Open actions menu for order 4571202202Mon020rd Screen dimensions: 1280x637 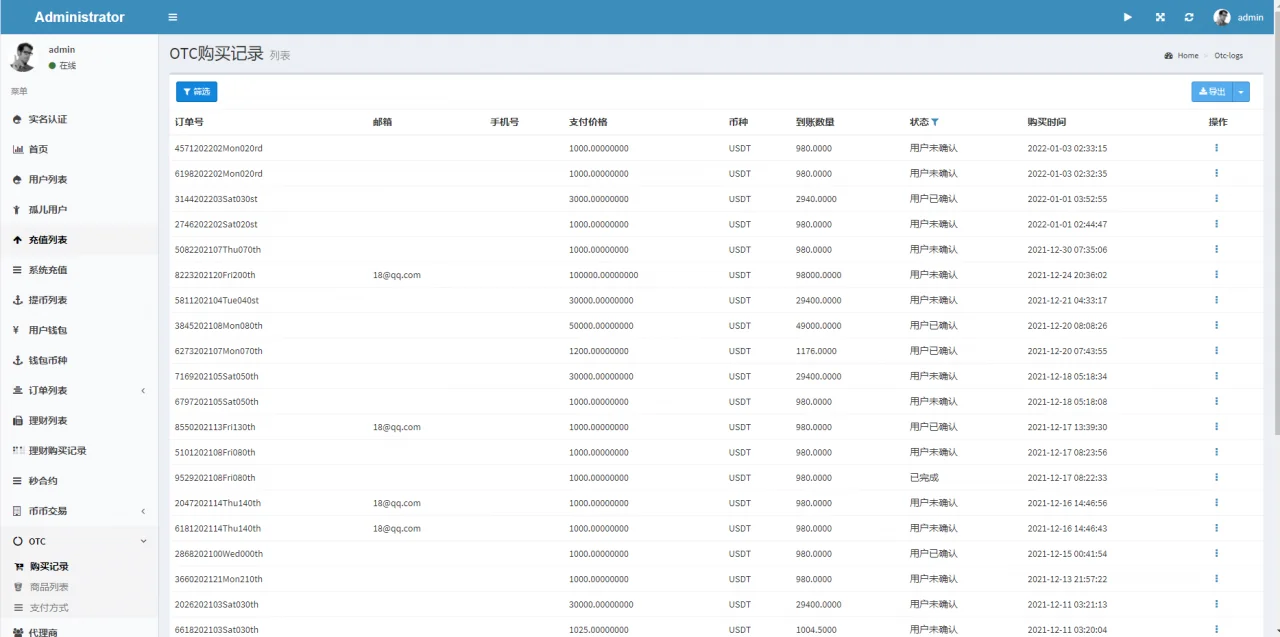(1216, 148)
